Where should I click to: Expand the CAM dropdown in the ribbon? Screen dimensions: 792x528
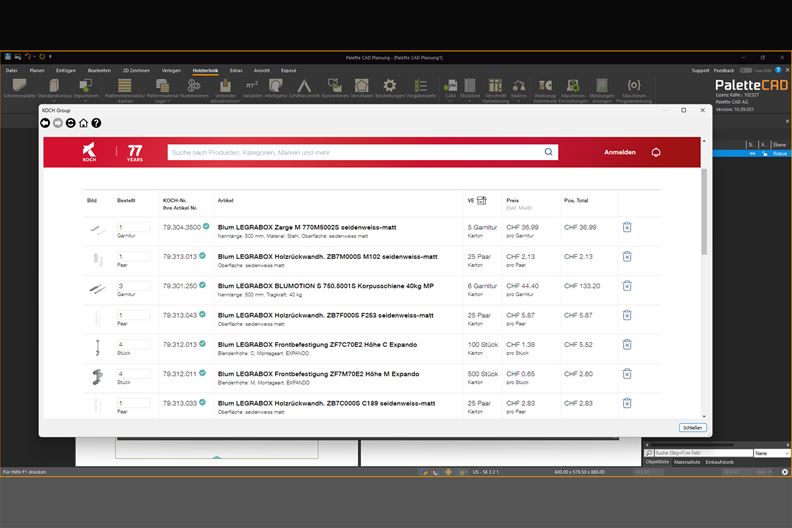[450, 101]
